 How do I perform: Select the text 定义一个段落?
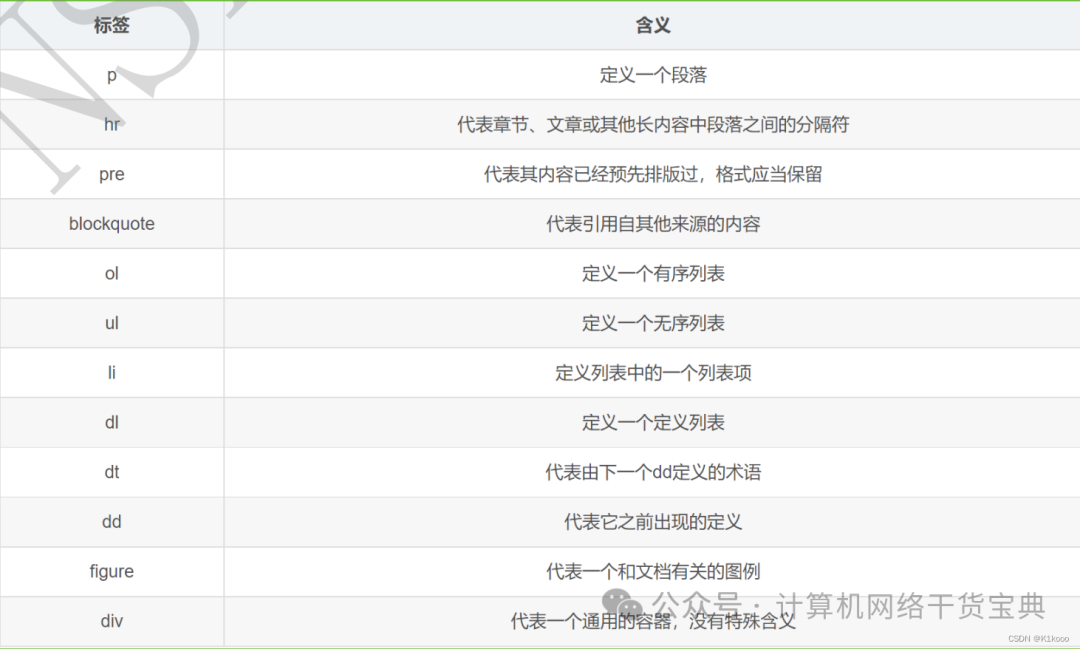coord(652,75)
